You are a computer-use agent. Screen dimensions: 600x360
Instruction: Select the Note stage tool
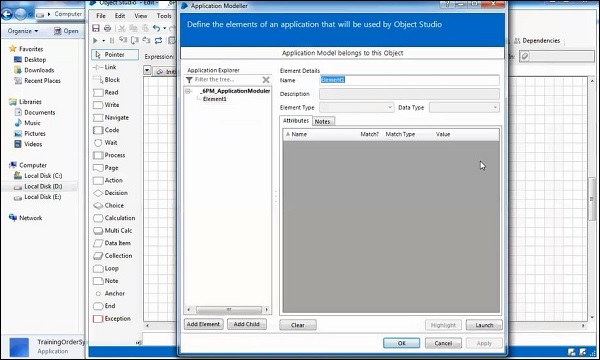[106, 281]
